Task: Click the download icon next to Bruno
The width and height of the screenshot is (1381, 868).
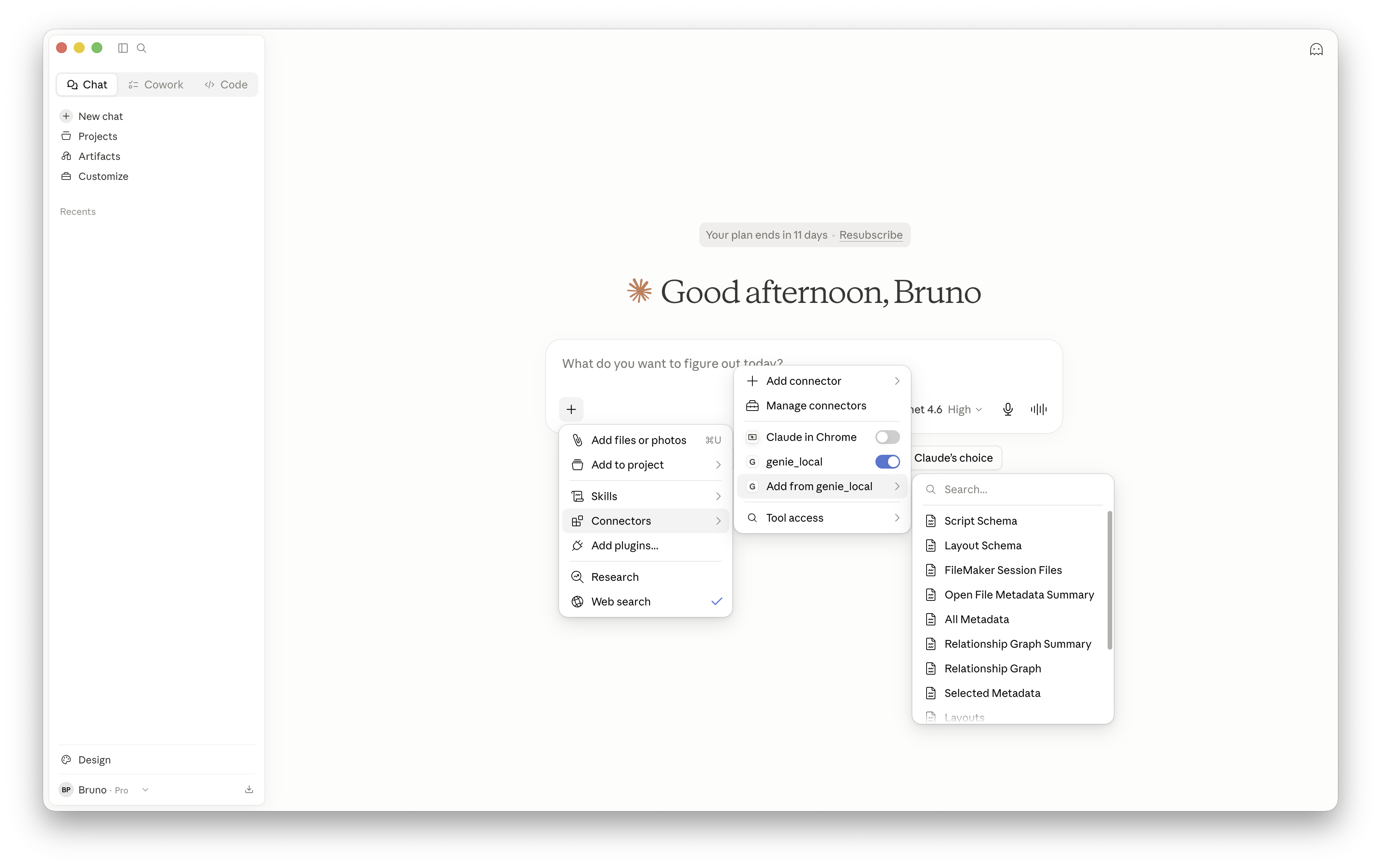Action: coord(249,790)
